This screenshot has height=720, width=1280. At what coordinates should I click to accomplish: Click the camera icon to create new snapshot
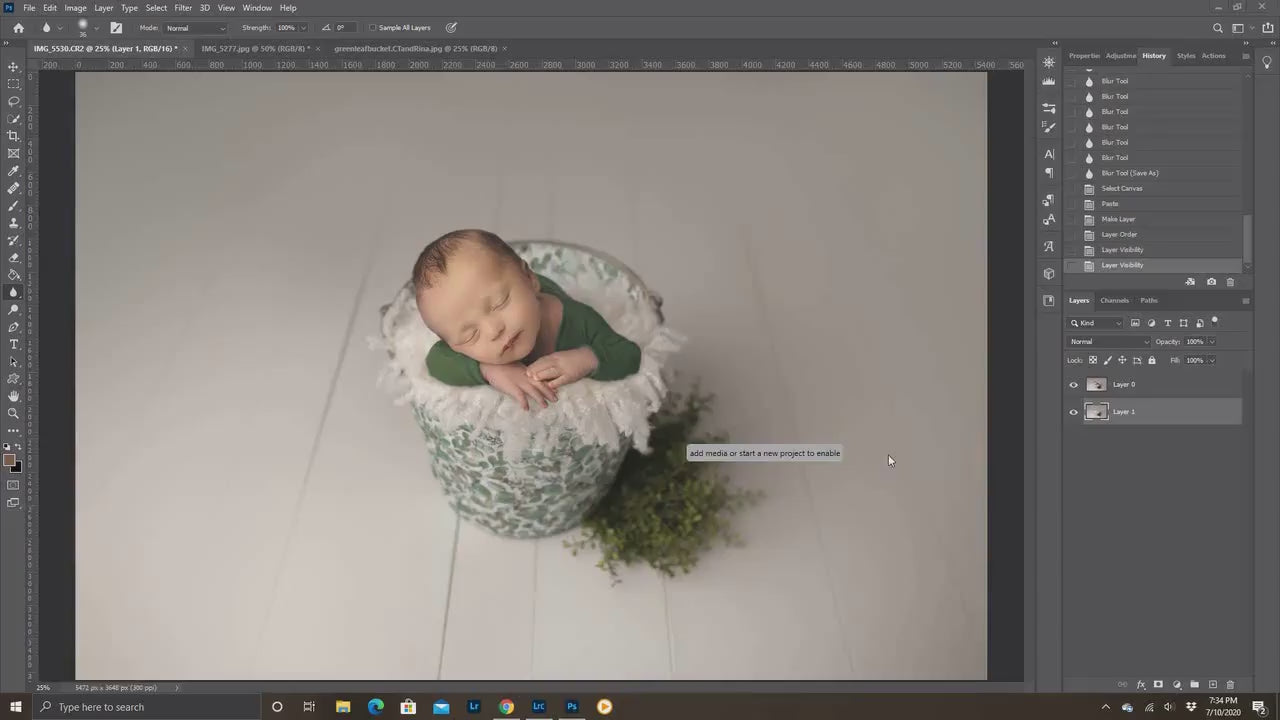[1211, 281]
